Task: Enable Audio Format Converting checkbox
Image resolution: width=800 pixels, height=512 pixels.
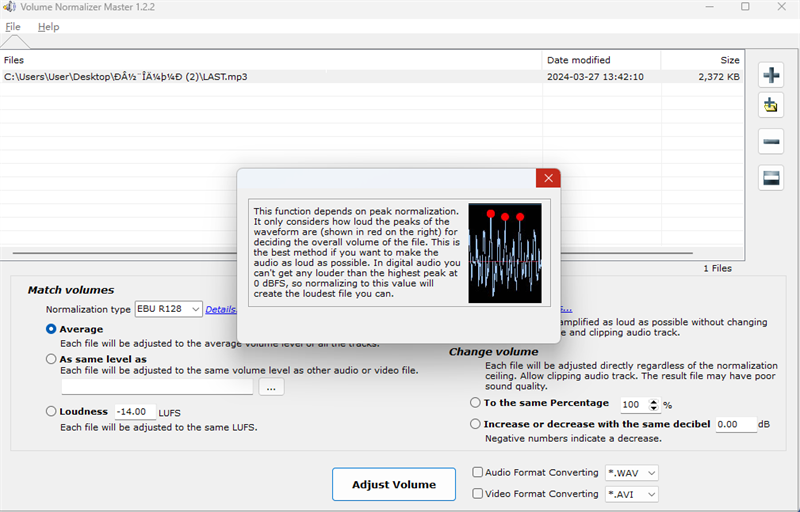Action: tap(478, 472)
